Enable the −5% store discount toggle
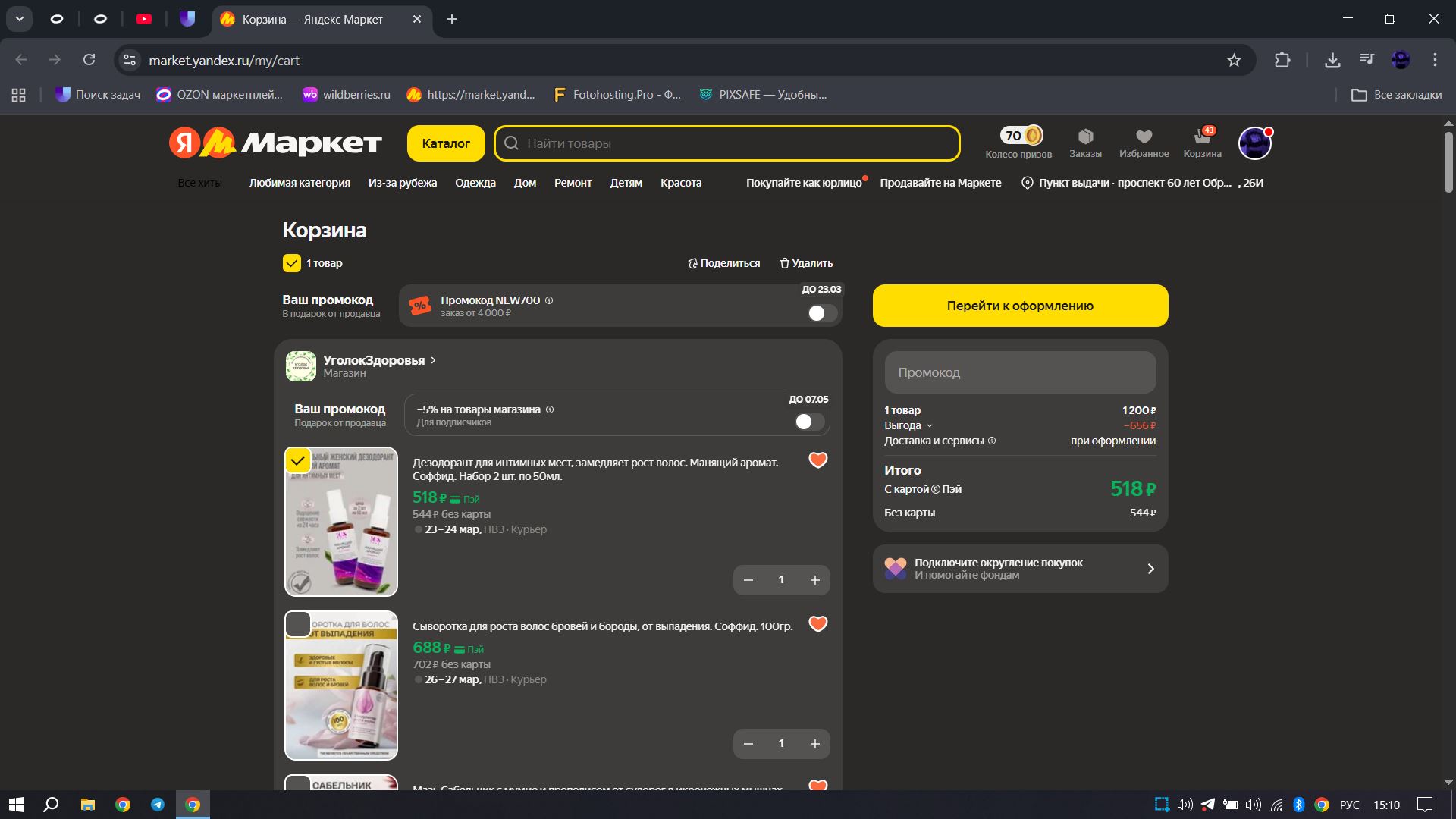1456x819 pixels. pyautogui.click(x=809, y=422)
